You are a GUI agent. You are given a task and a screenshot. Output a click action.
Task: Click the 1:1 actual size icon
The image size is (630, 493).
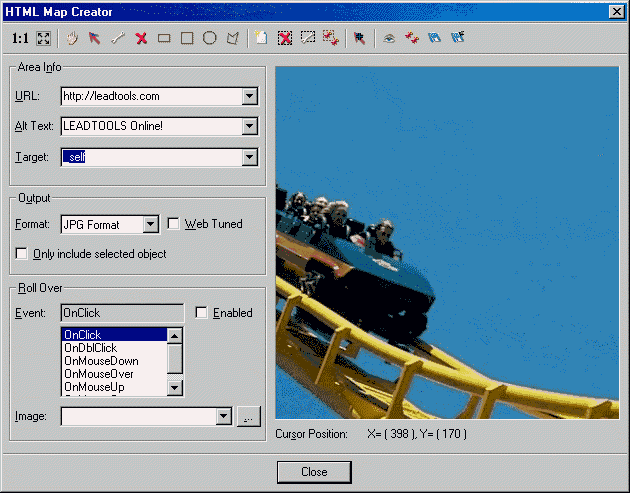click(x=20, y=39)
